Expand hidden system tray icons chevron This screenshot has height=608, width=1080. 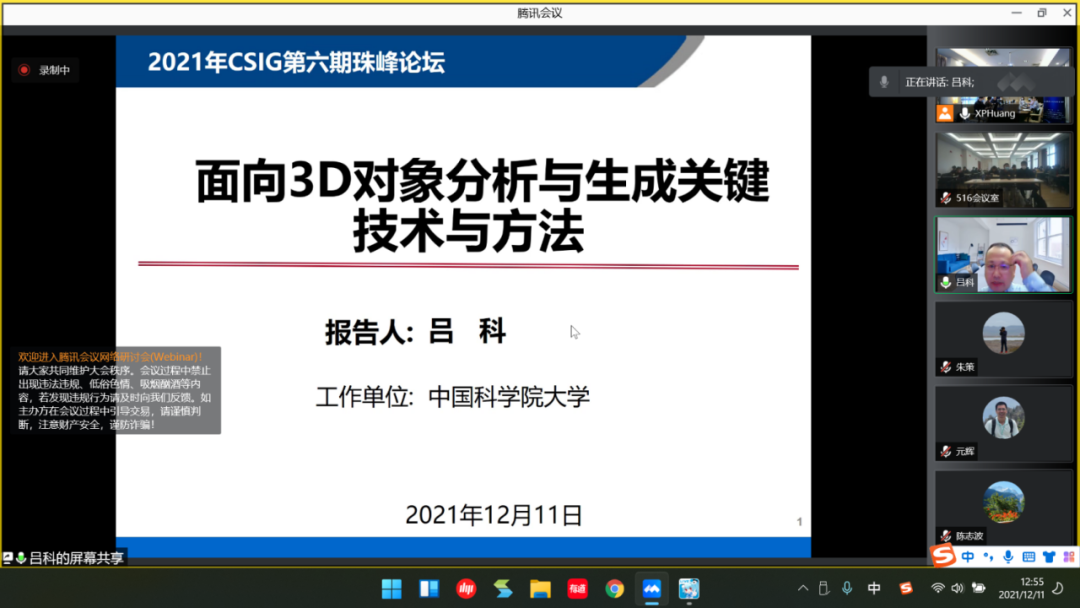(x=803, y=588)
